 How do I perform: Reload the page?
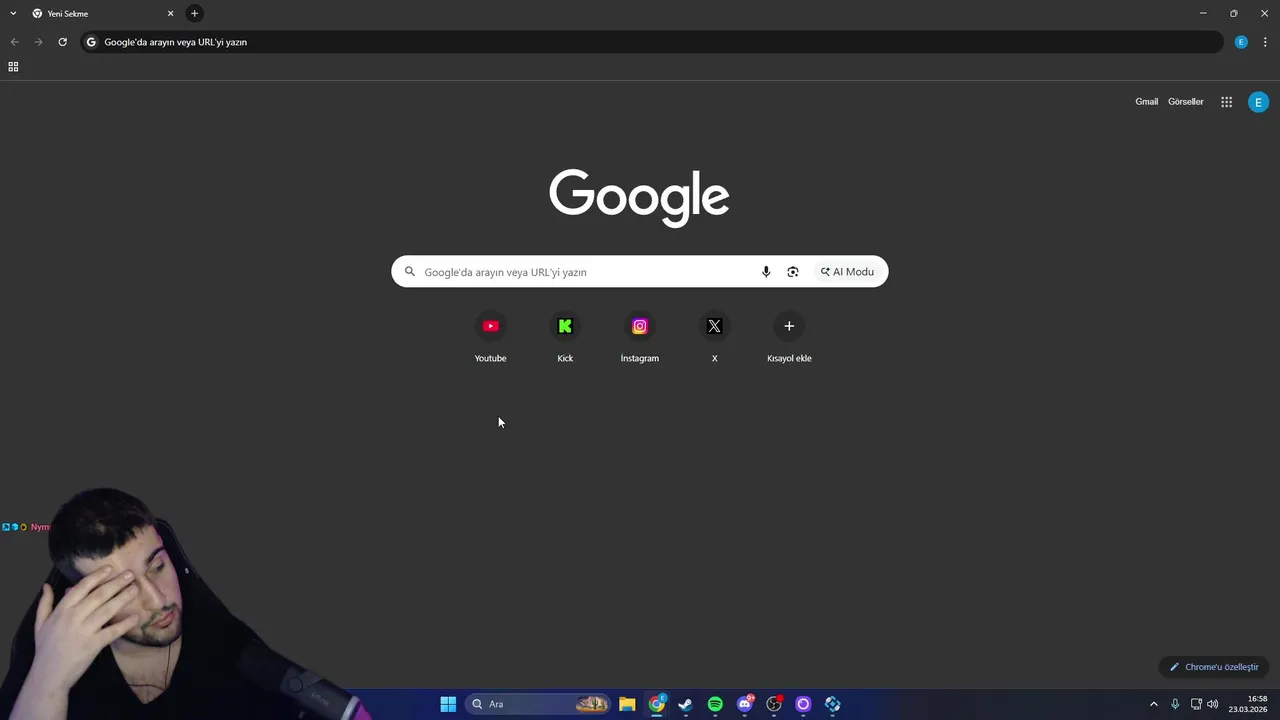pyautogui.click(x=62, y=42)
